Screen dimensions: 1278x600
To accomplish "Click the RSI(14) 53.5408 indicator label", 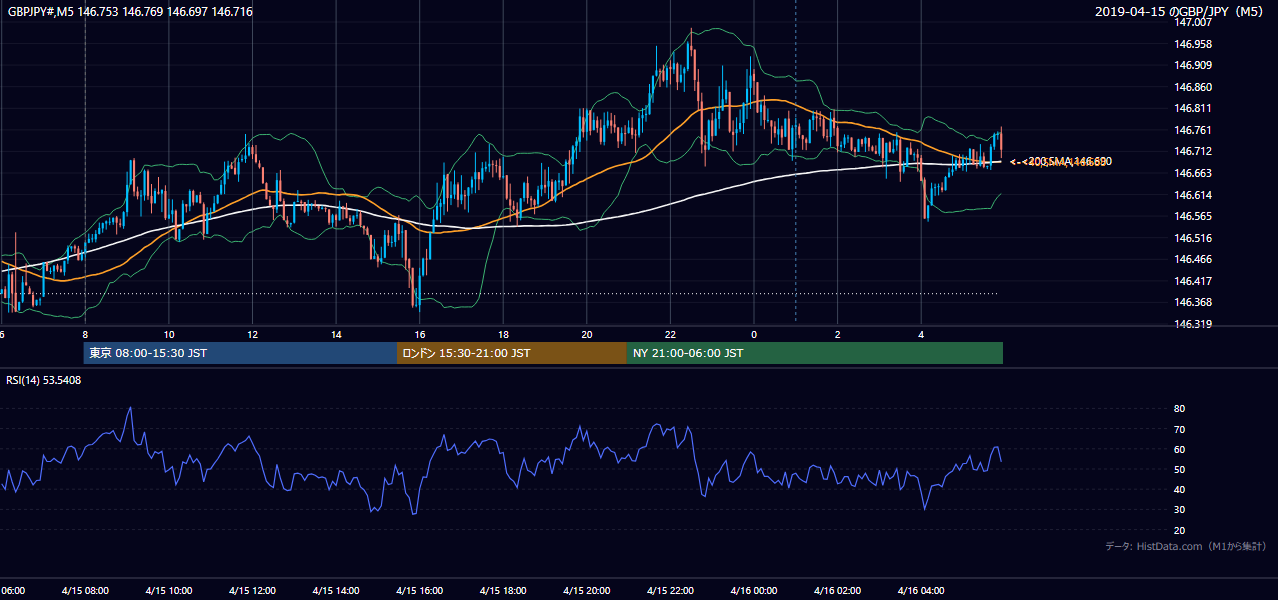I will 45,380.
